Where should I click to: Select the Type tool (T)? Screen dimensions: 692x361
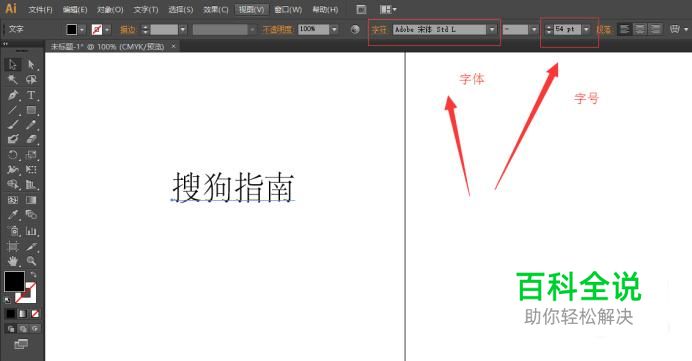tap(31, 95)
